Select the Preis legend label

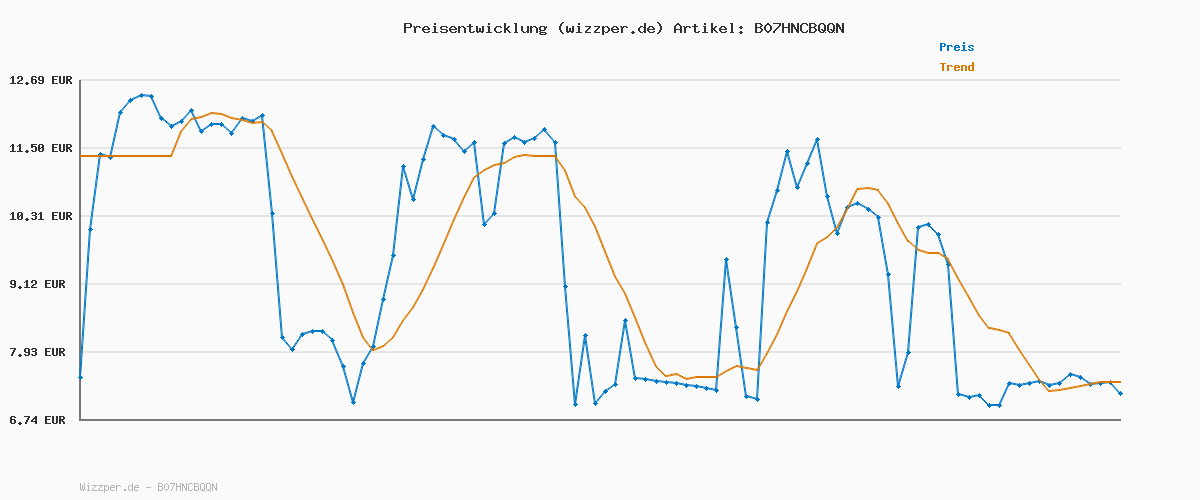(x=956, y=47)
